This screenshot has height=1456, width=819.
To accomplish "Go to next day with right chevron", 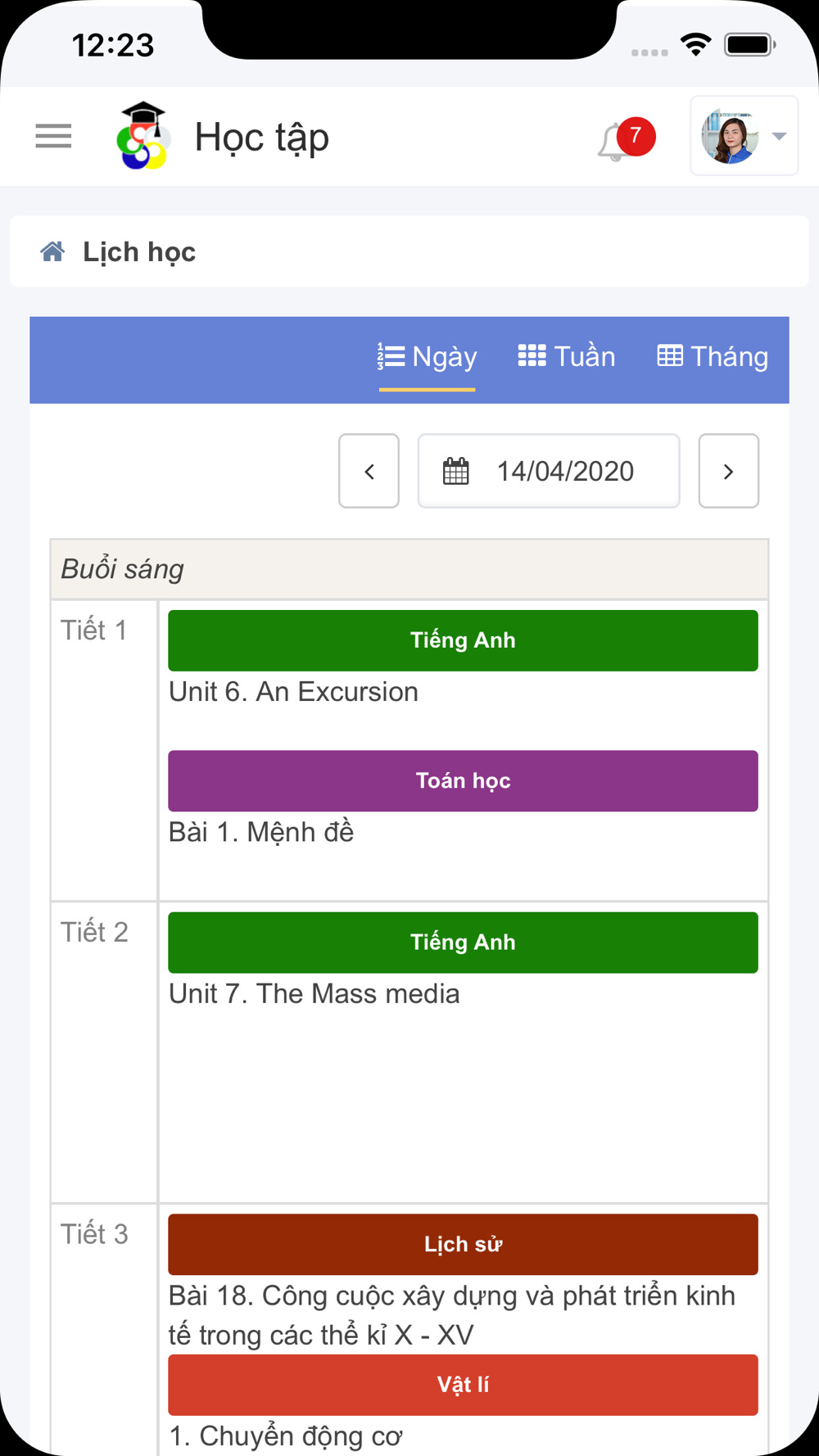I will pos(729,471).
